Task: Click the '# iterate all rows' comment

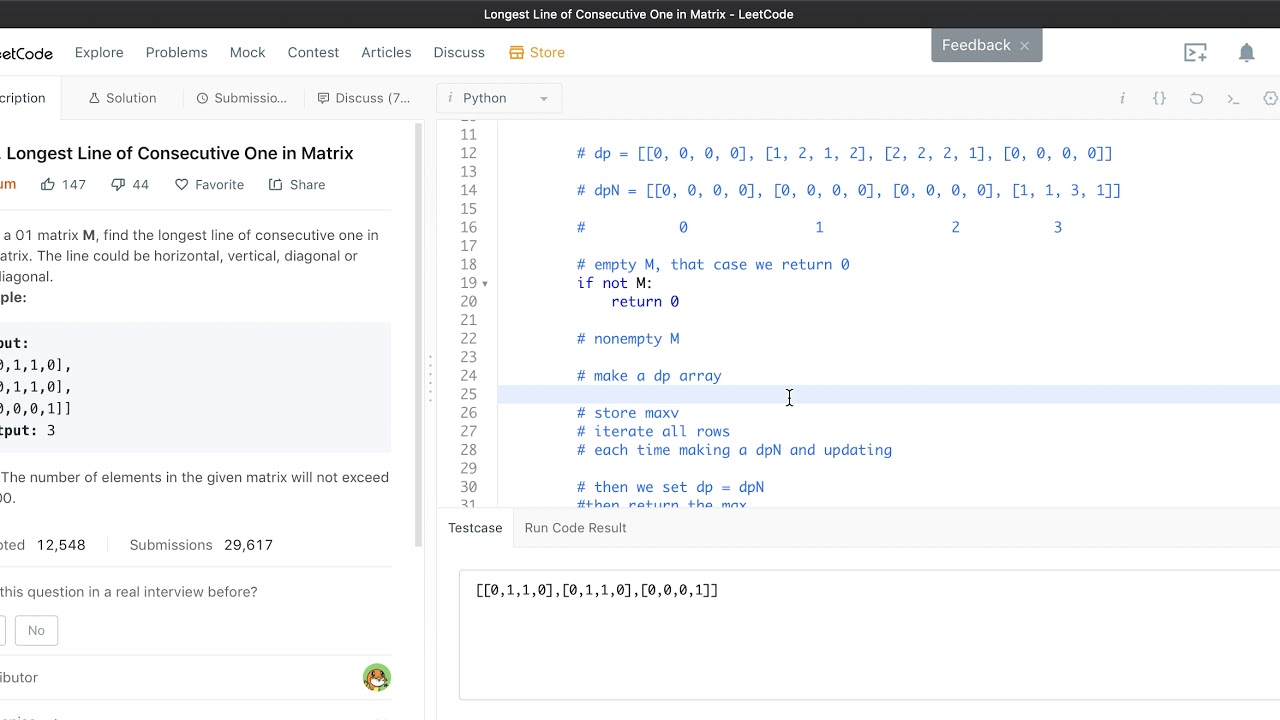Action: tap(653, 432)
